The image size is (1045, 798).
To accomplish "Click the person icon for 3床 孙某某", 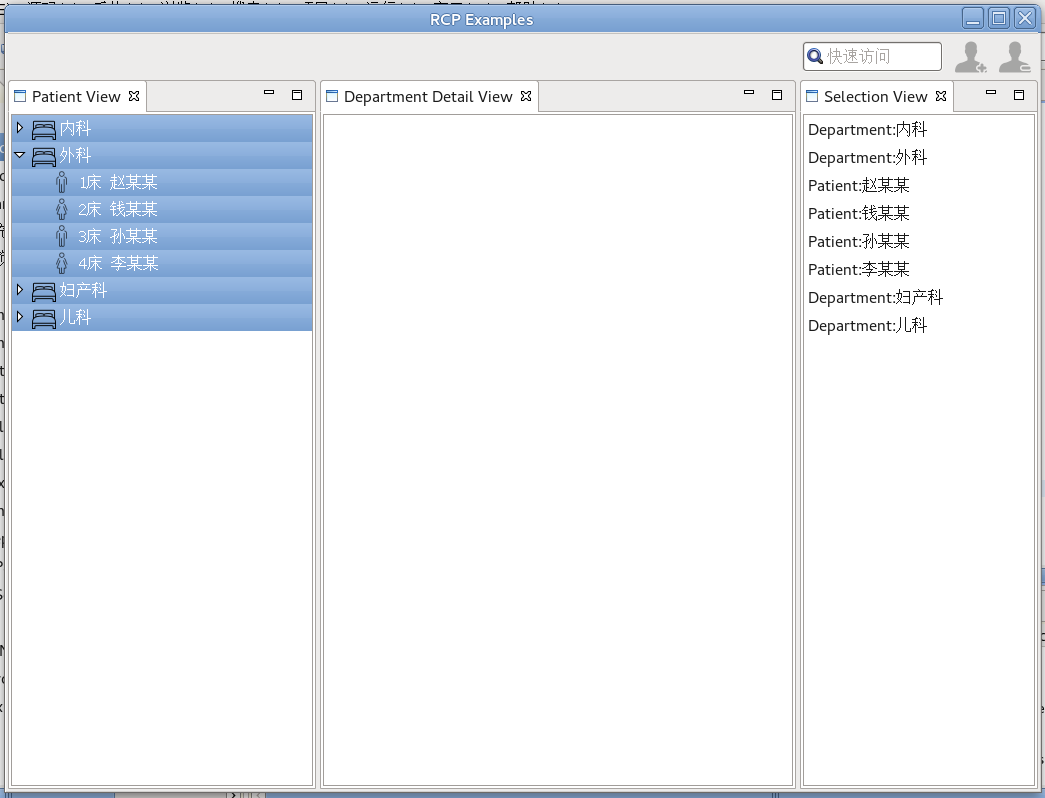I will pyautogui.click(x=62, y=236).
